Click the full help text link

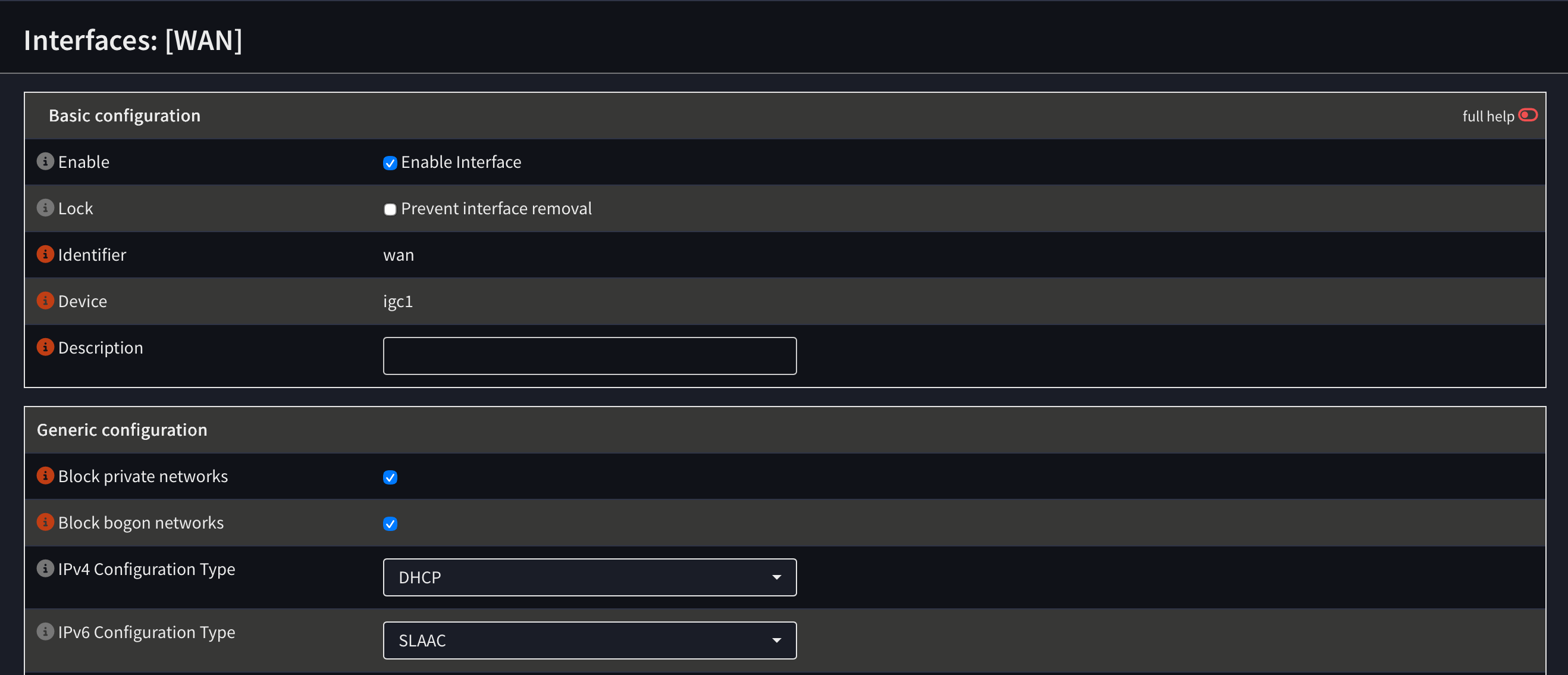(1488, 116)
